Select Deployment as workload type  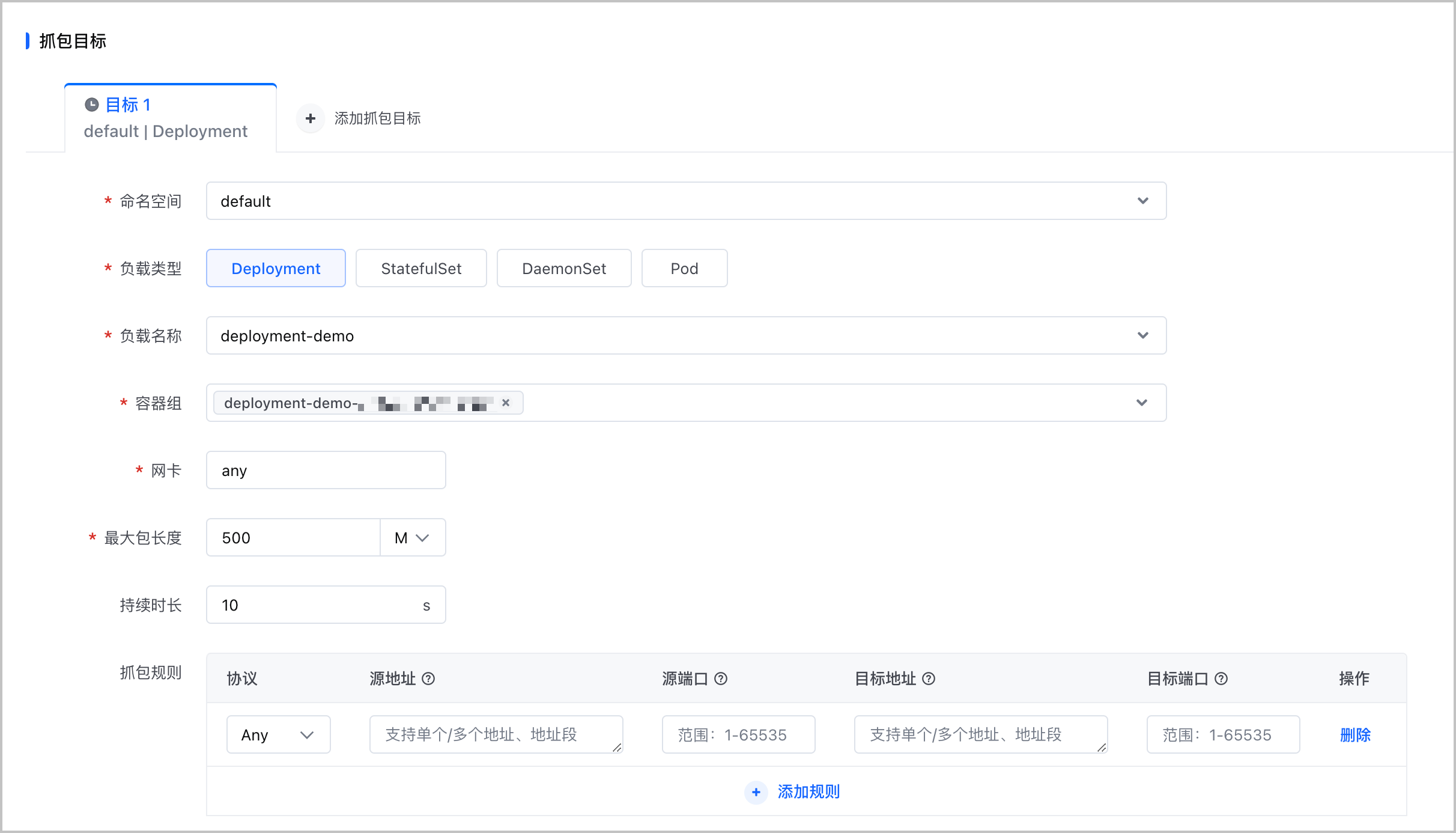tap(276, 268)
